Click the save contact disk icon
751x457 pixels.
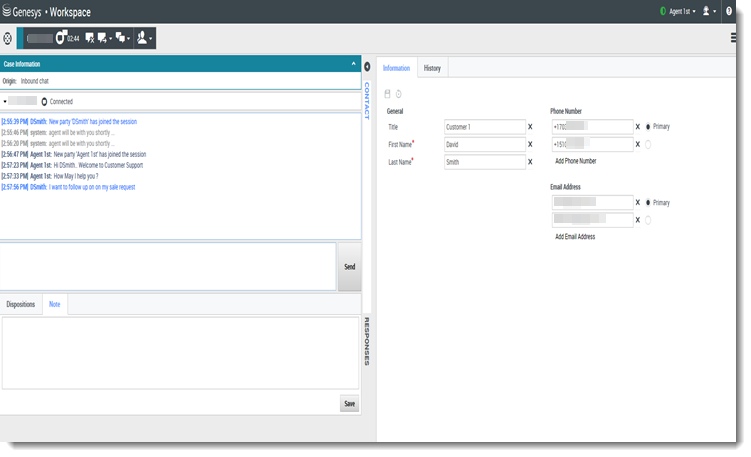(x=388, y=94)
